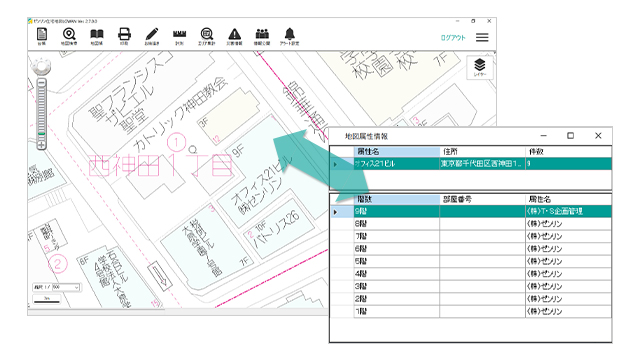Click the 居住名 column header in the lower table
The image size is (640, 360).
(x=569, y=199)
